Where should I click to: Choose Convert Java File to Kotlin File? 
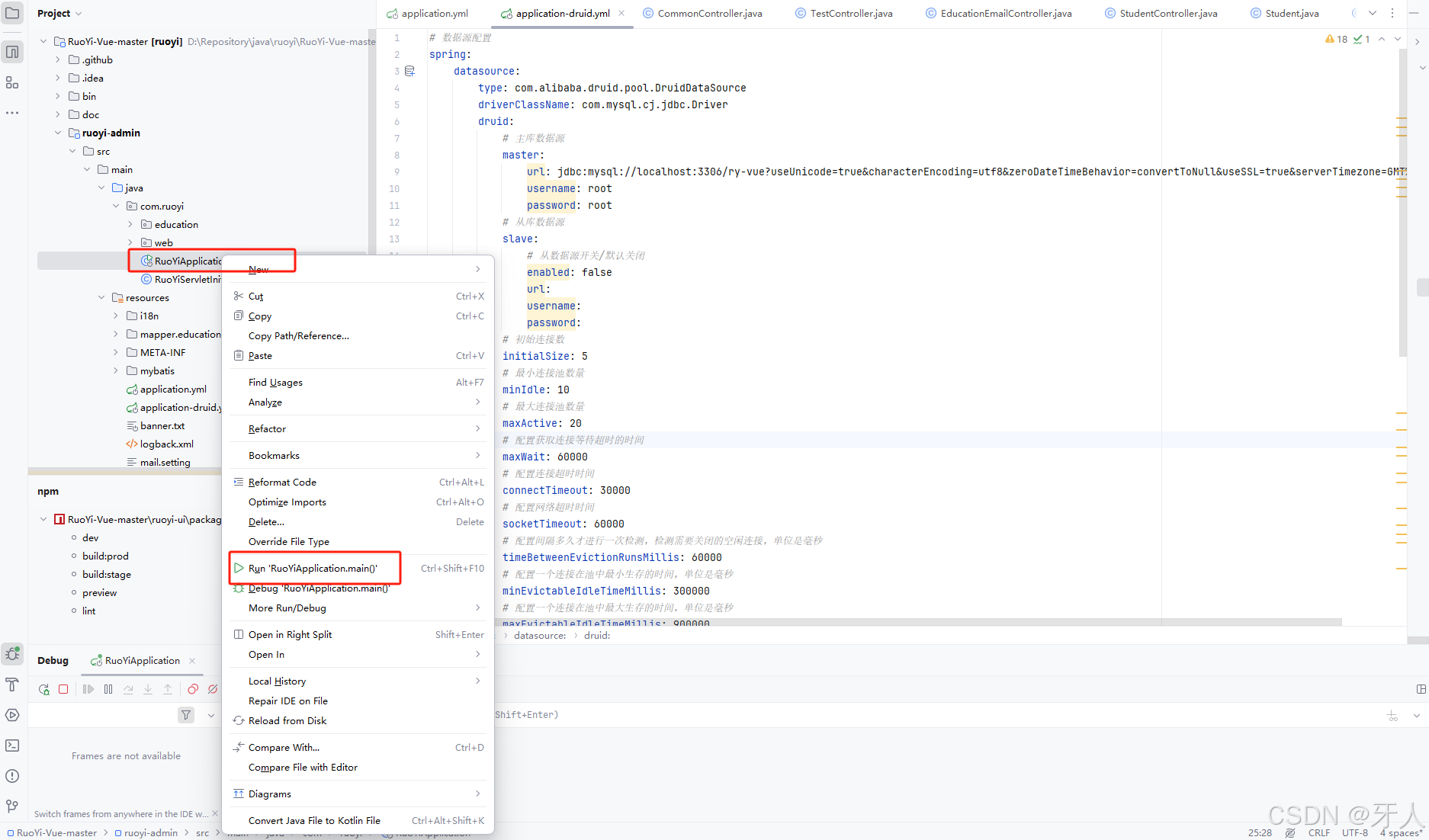358,820
